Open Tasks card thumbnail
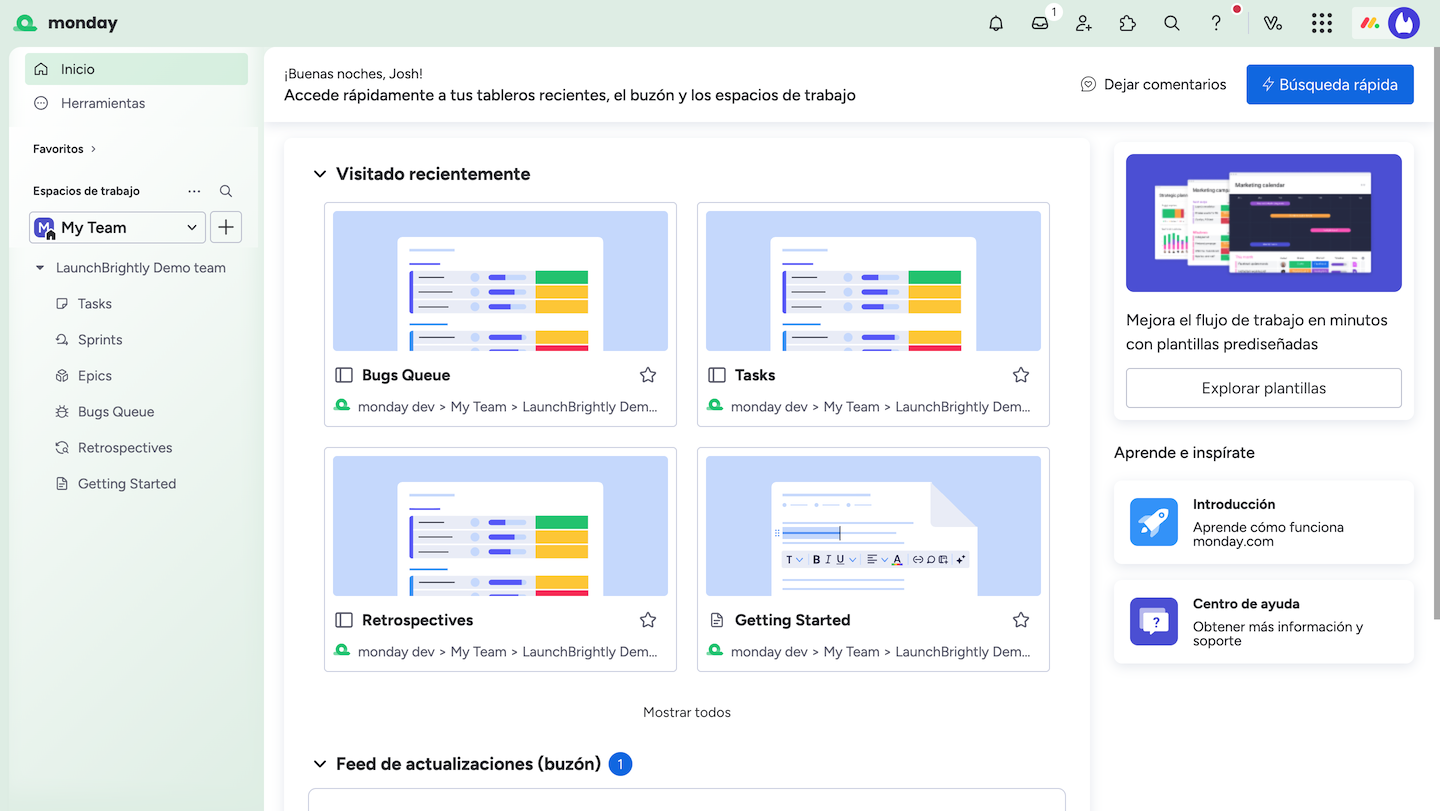Viewport: 1440px width, 811px height. [x=873, y=281]
